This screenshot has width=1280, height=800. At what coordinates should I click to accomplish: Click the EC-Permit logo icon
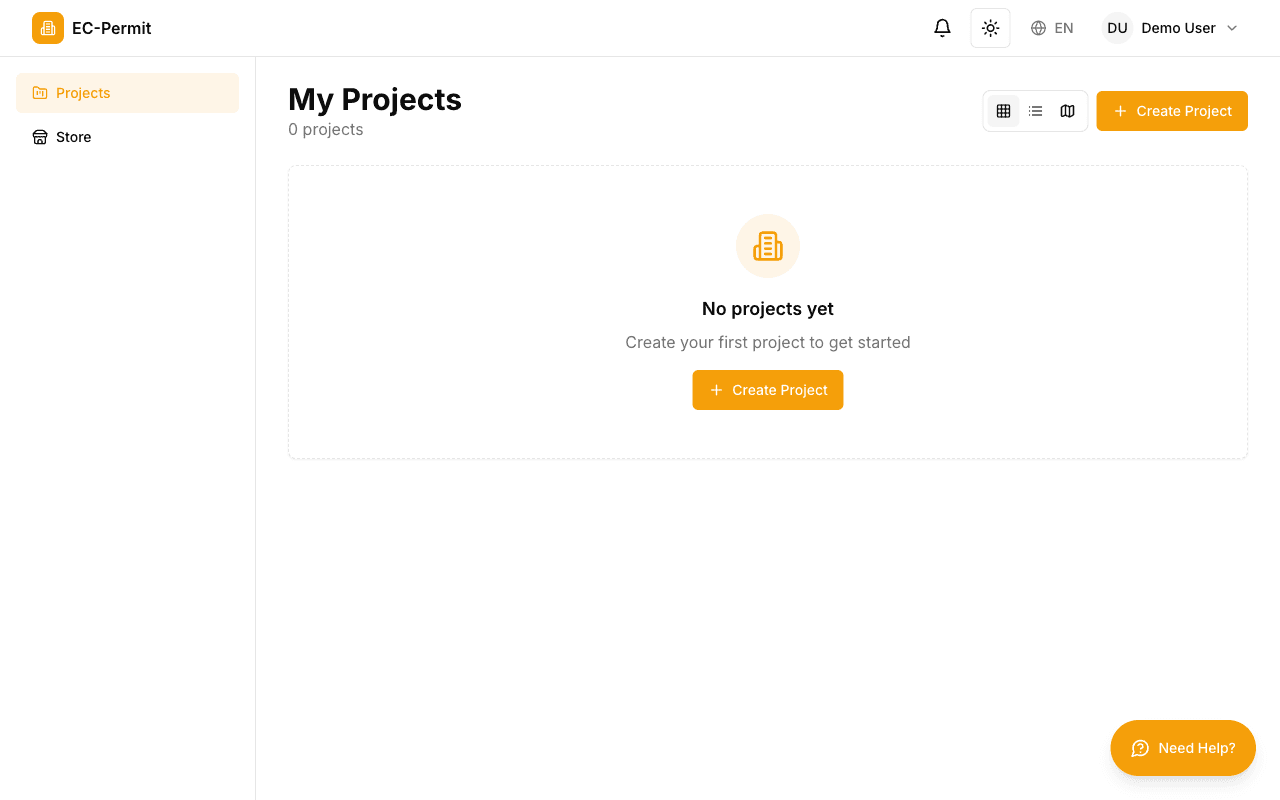click(x=47, y=28)
